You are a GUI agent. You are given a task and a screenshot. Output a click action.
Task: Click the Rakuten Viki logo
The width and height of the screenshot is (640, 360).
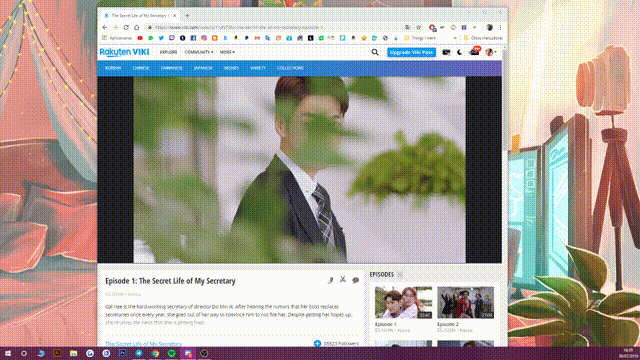tap(124, 52)
